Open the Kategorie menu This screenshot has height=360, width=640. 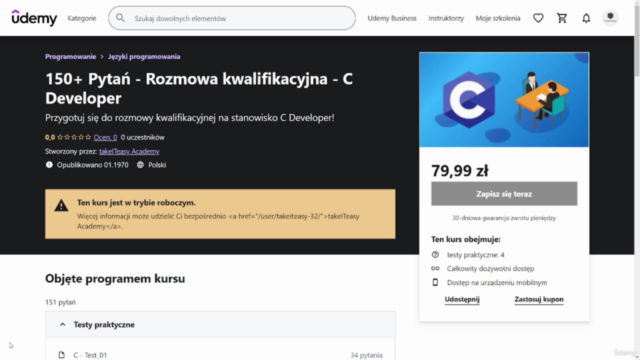coord(82,18)
